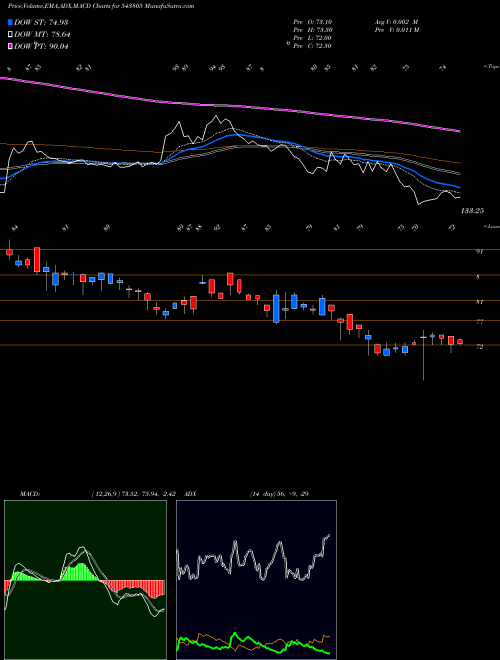Click the Pre C: 72.30 value
The width and height of the screenshot is (500, 660).
313,46
